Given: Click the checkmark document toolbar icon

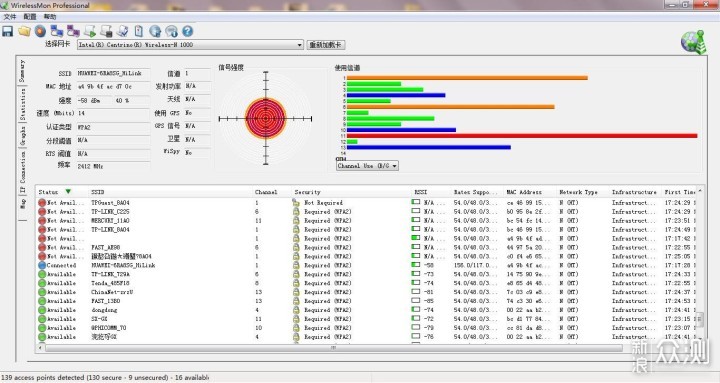Looking at the screenshot, I should 123,31.
